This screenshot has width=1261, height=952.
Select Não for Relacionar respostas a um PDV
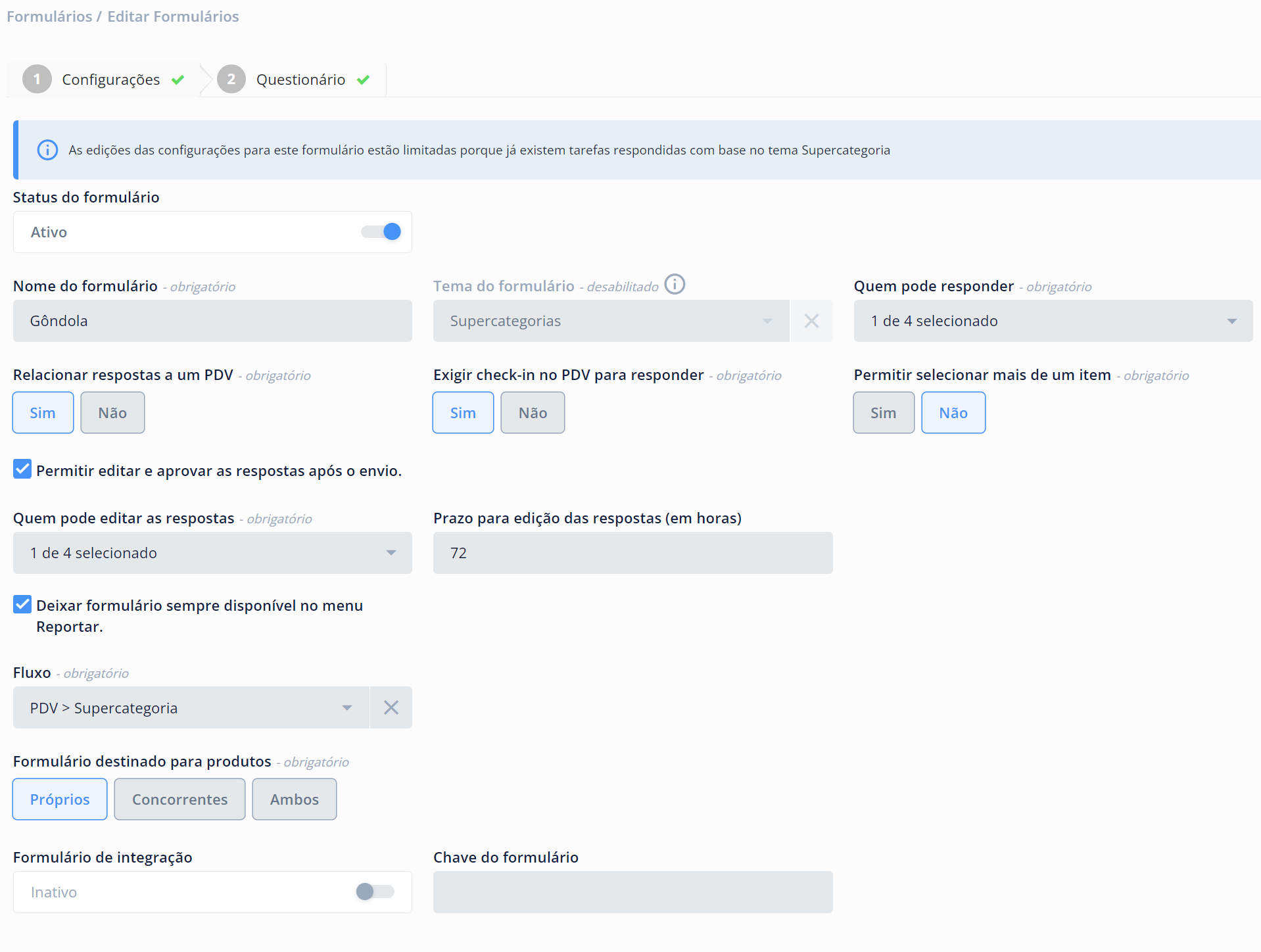coord(112,413)
